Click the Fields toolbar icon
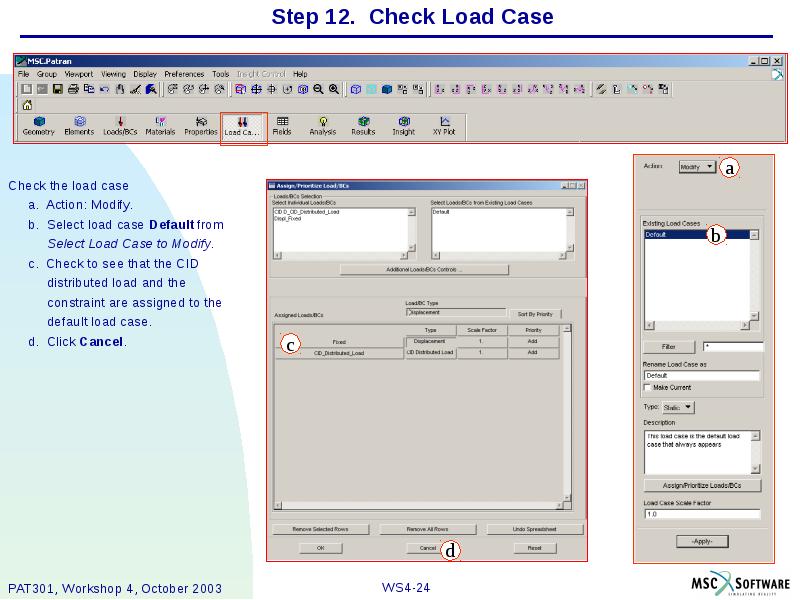Viewport: 800px width, 600px height. (x=283, y=125)
